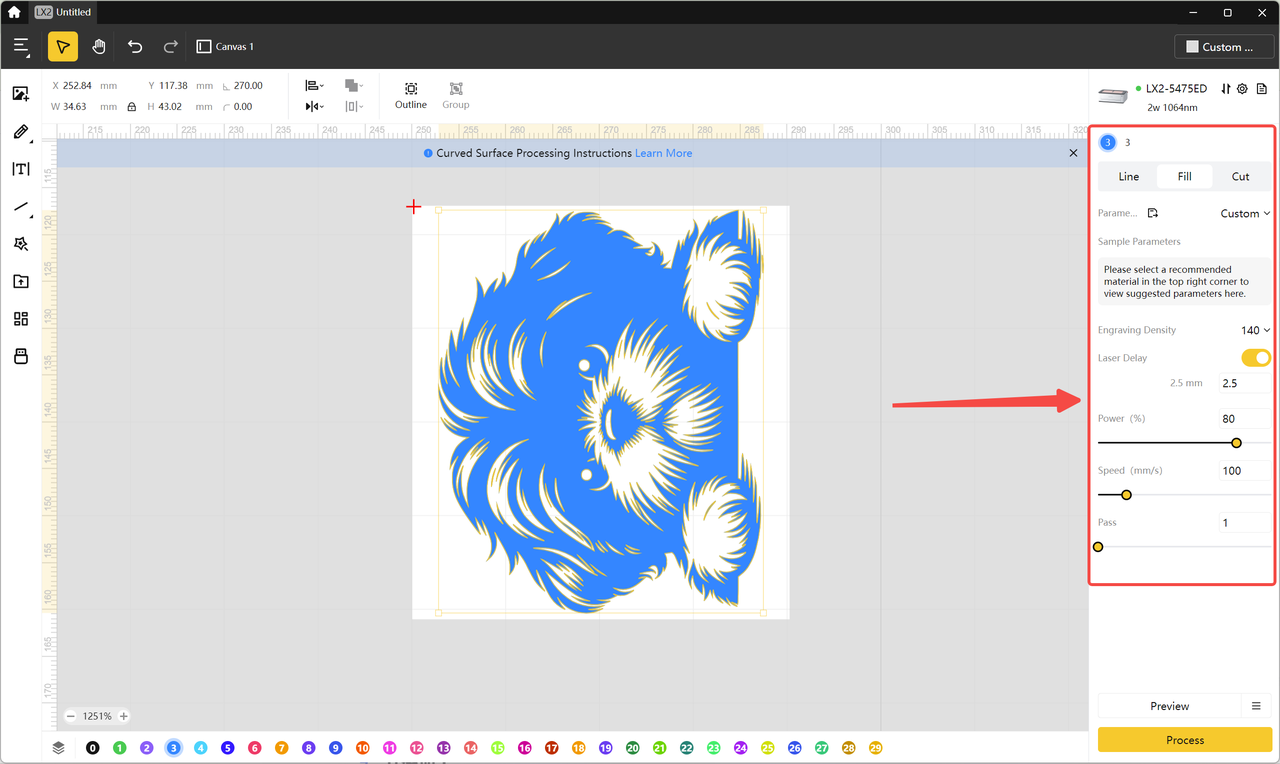Screen dimensions: 1280x764
Task: Click the Power percentage slider handle
Action: click(1236, 443)
